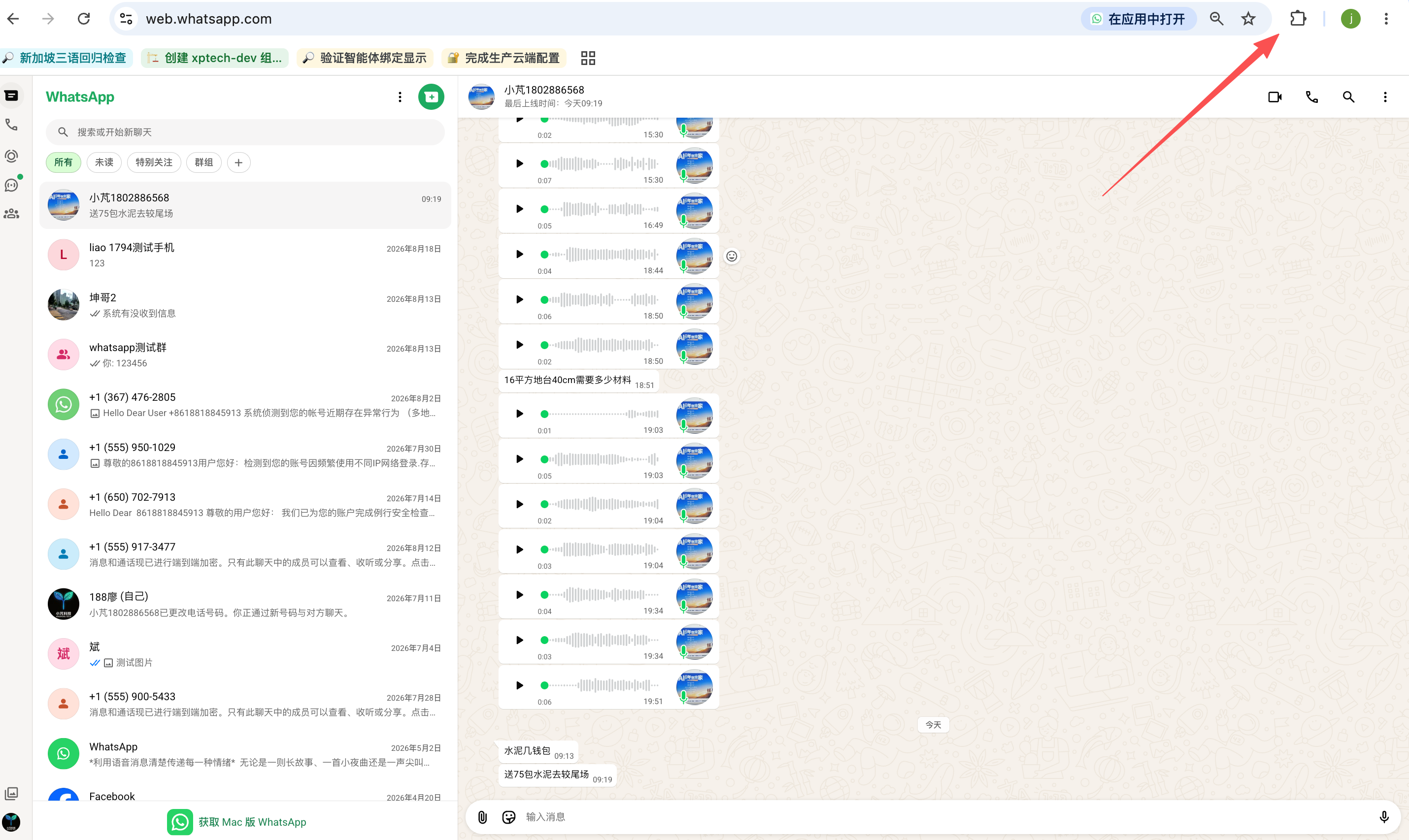Filter chats by 特别关注
This screenshot has height=840, width=1409.
pyautogui.click(x=154, y=162)
